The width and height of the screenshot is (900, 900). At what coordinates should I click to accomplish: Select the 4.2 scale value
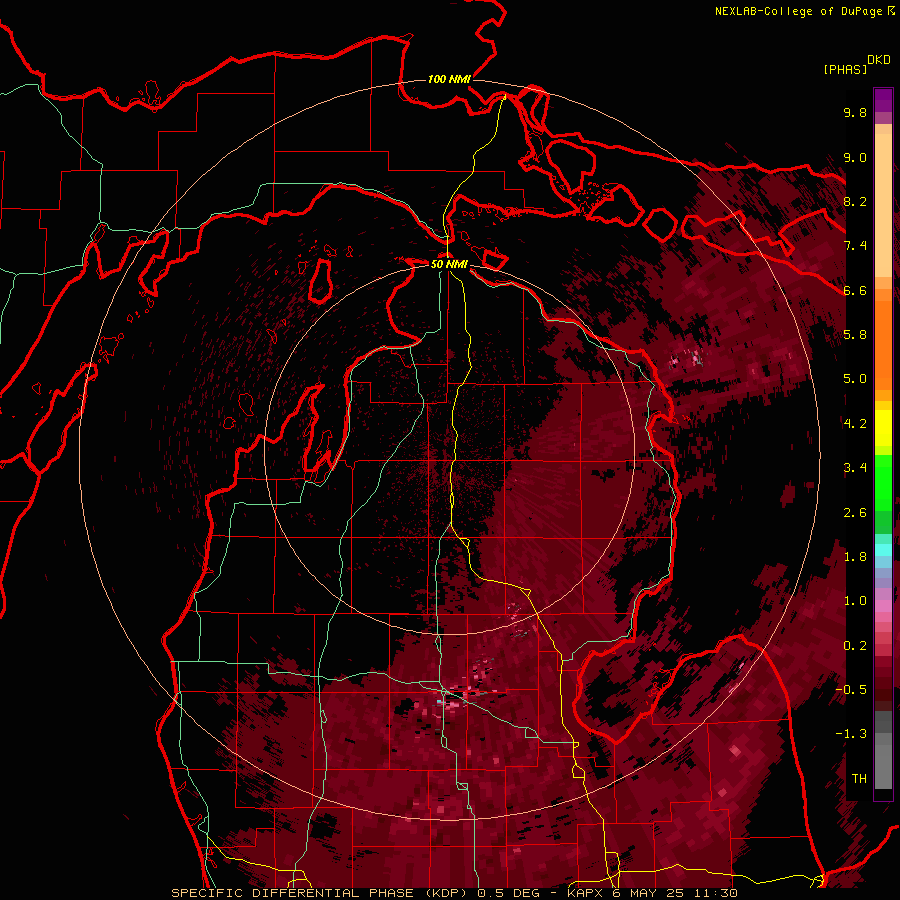pyautogui.click(x=855, y=424)
